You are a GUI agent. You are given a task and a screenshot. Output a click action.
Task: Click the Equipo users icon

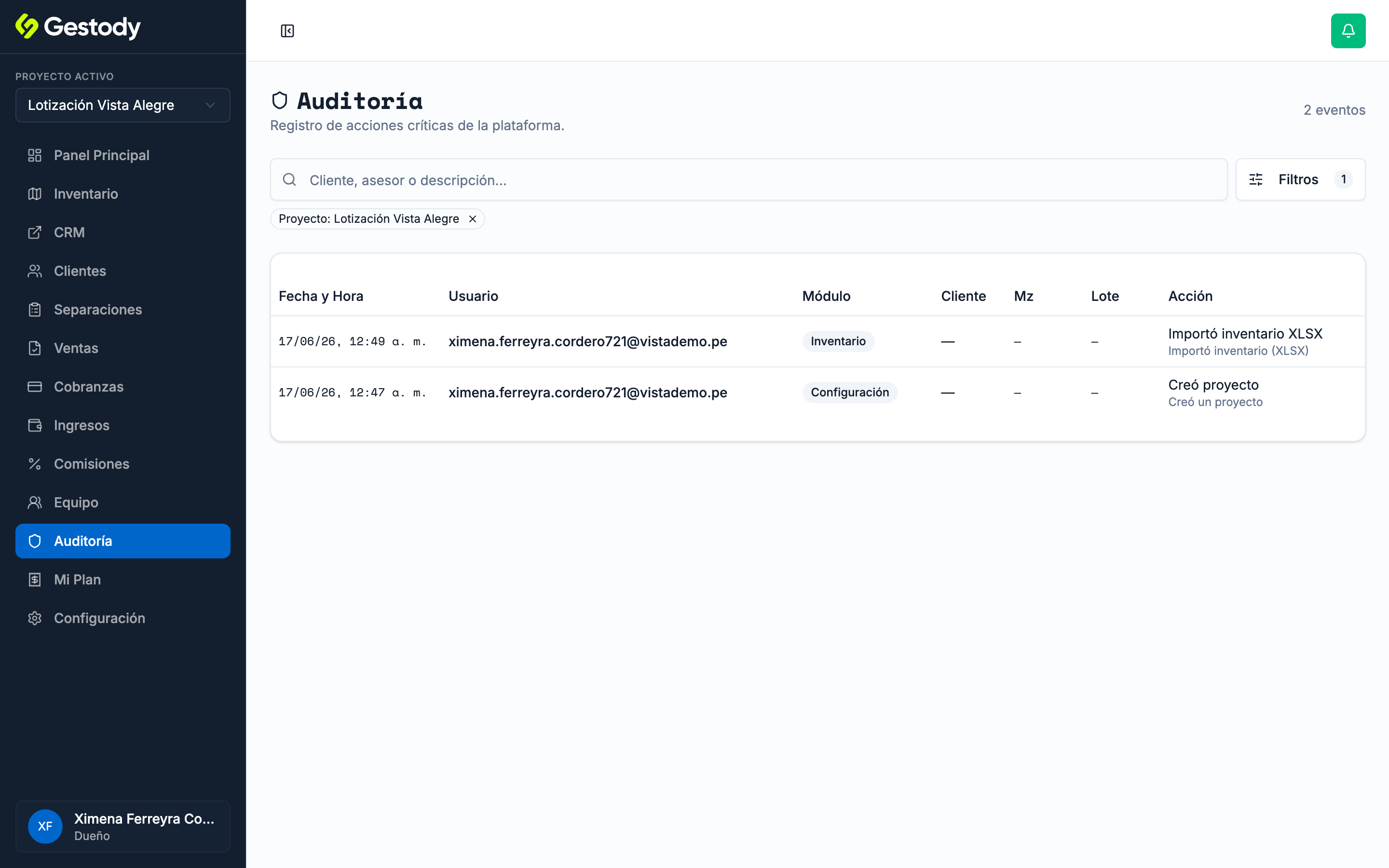coord(34,502)
